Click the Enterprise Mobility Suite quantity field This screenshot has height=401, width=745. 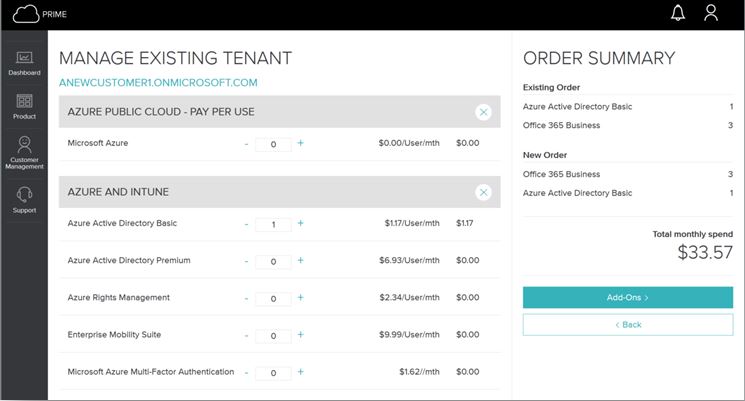click(x=273, y=336)
